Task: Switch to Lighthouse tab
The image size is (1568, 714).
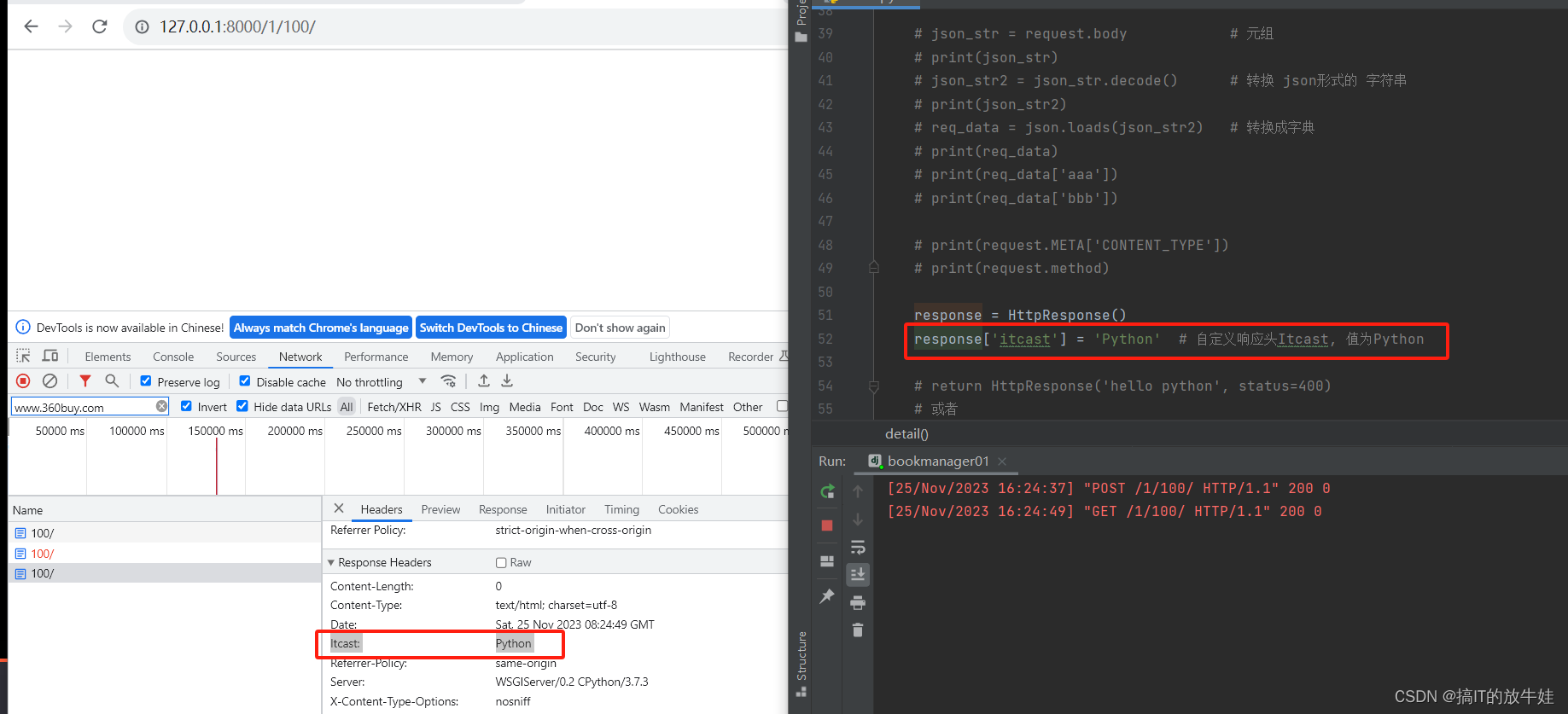Action: (677, 357)
